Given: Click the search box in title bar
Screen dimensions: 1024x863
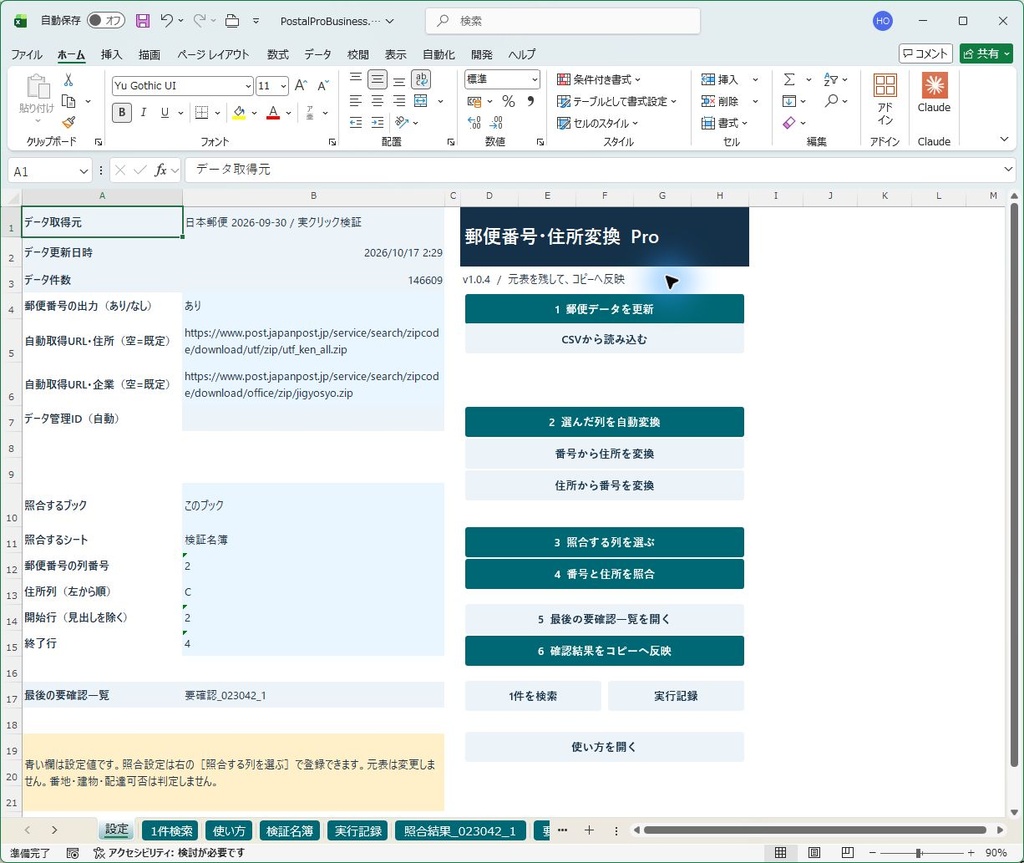Looking at the screenshot, I should click(x=563, y=21).
